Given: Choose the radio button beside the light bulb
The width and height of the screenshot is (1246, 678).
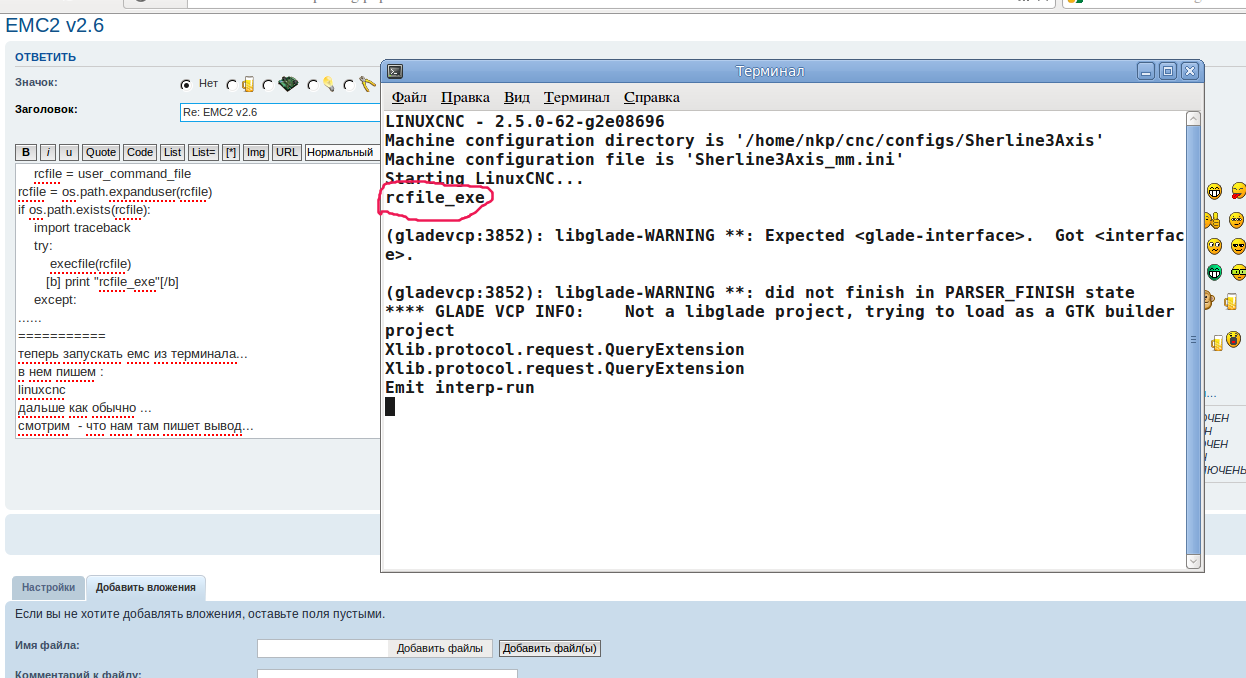Looking at the screenshot, I should (x=312, y=85).
